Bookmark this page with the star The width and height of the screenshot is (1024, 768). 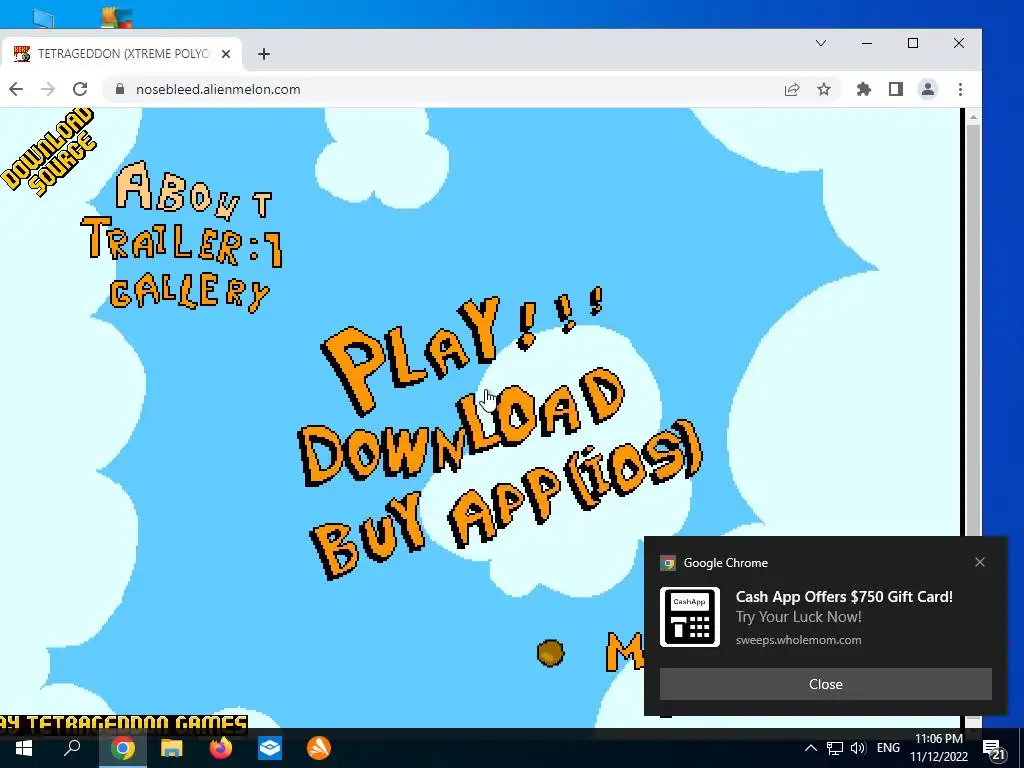click(x=824, y=89)
